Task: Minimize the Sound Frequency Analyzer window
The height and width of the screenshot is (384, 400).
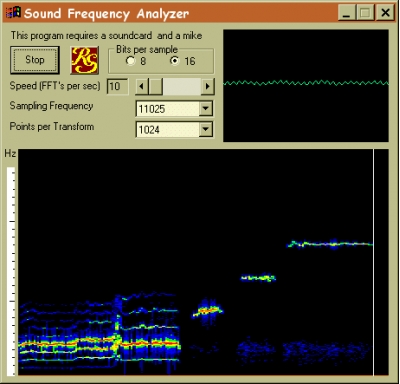Action: point(347,13)
